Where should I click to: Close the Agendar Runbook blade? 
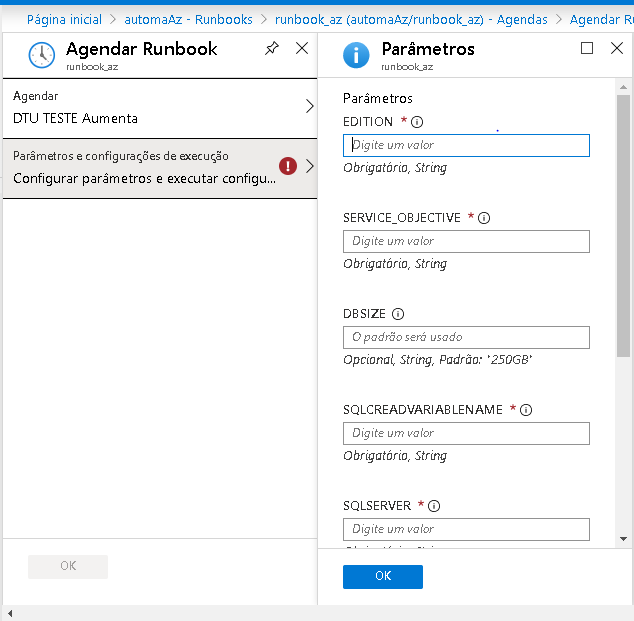pos(302,48)
